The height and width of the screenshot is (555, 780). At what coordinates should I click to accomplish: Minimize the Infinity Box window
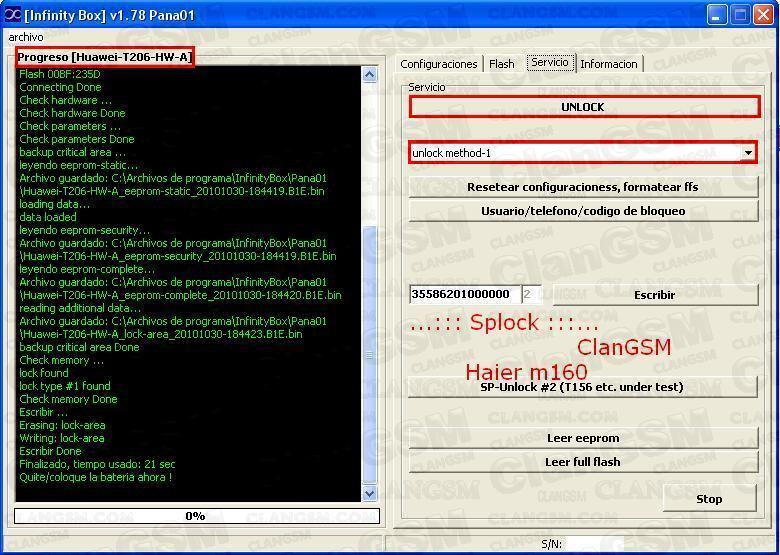[x=716, y=15]
